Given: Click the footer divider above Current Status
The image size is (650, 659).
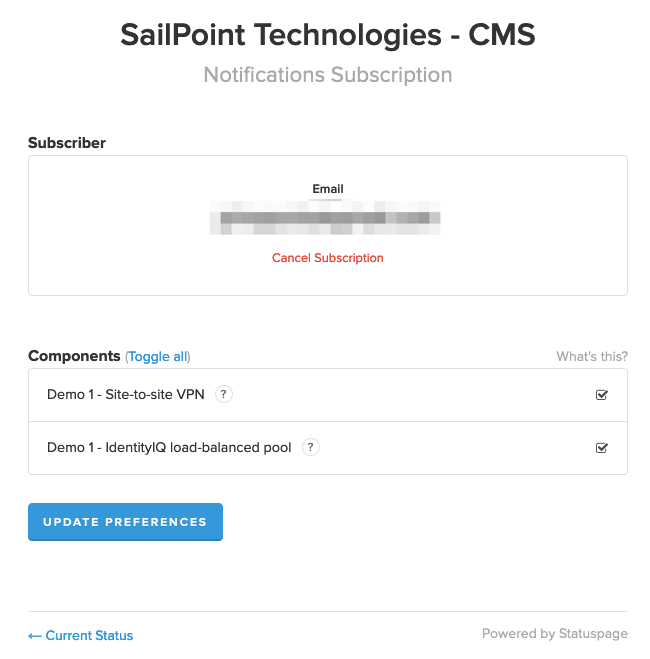Looking at the screenshot, I should (328, 611).
